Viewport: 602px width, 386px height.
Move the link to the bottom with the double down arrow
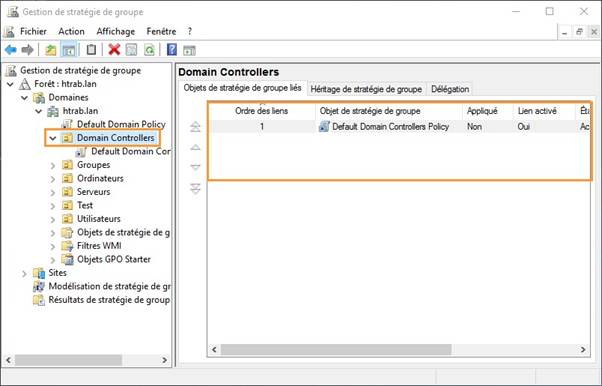(195, 188)
